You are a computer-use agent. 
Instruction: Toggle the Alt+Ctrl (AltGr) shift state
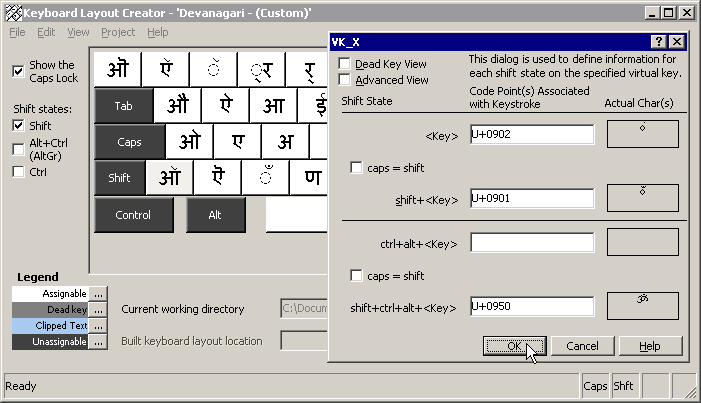(x=18, y=149)
